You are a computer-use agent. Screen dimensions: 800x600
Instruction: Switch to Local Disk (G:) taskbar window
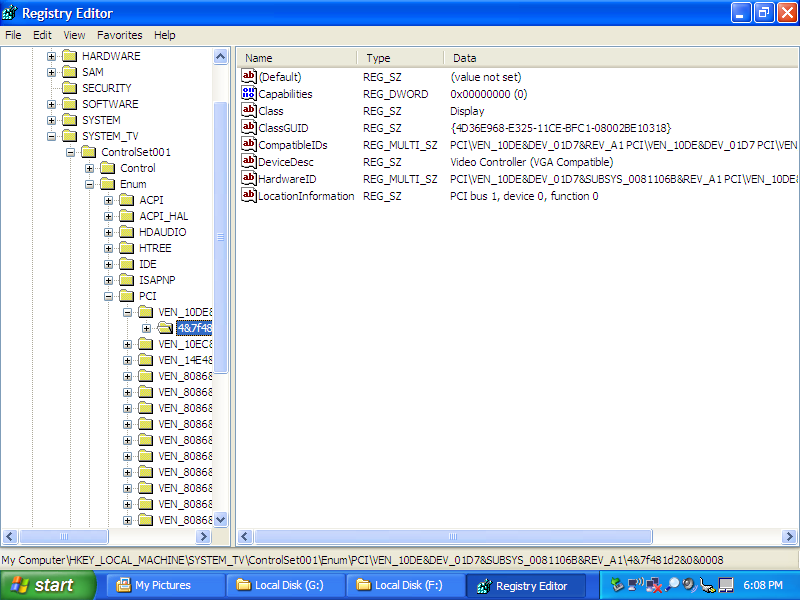pyautogui.click(x=285, y=585)
